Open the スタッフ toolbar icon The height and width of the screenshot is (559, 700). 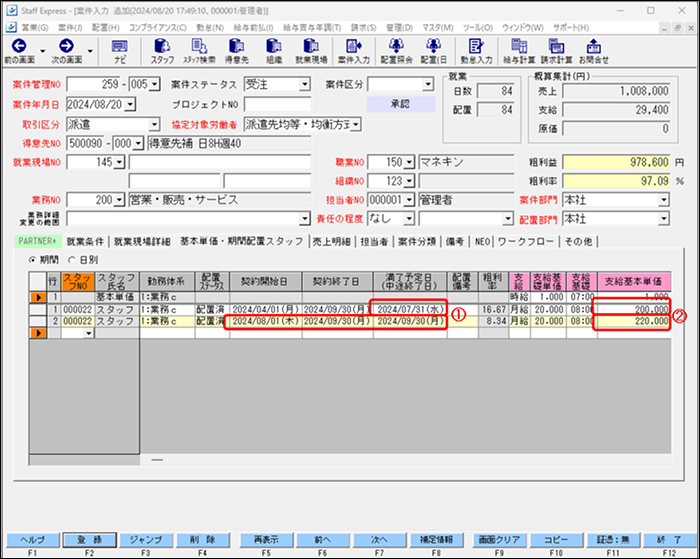click(162, 46)
